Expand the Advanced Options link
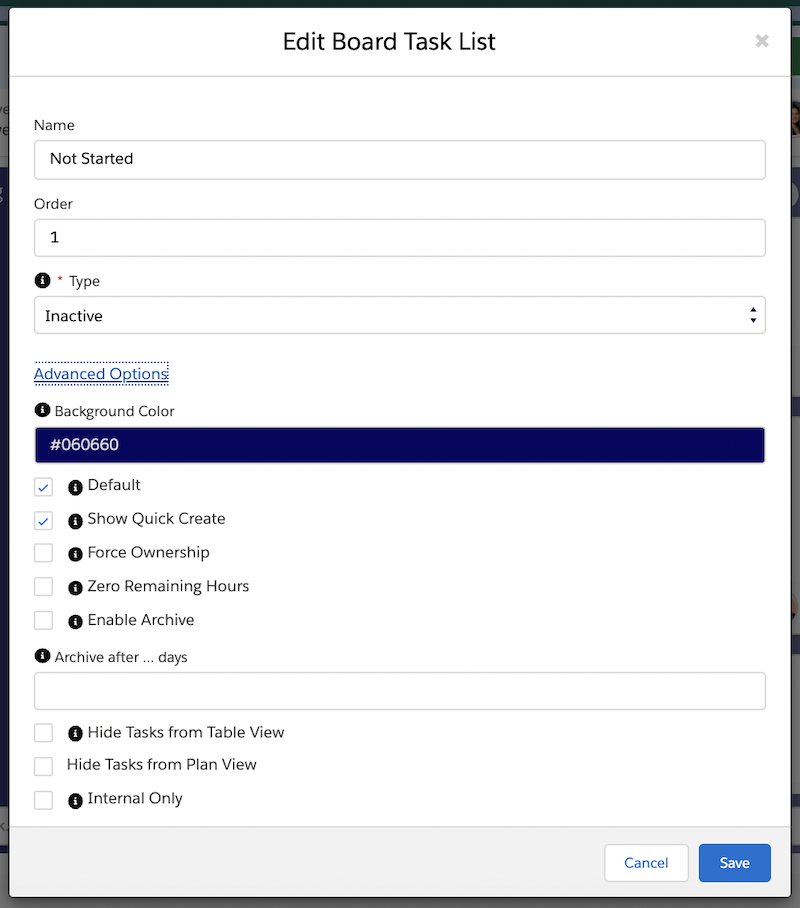 pos(101,374)
